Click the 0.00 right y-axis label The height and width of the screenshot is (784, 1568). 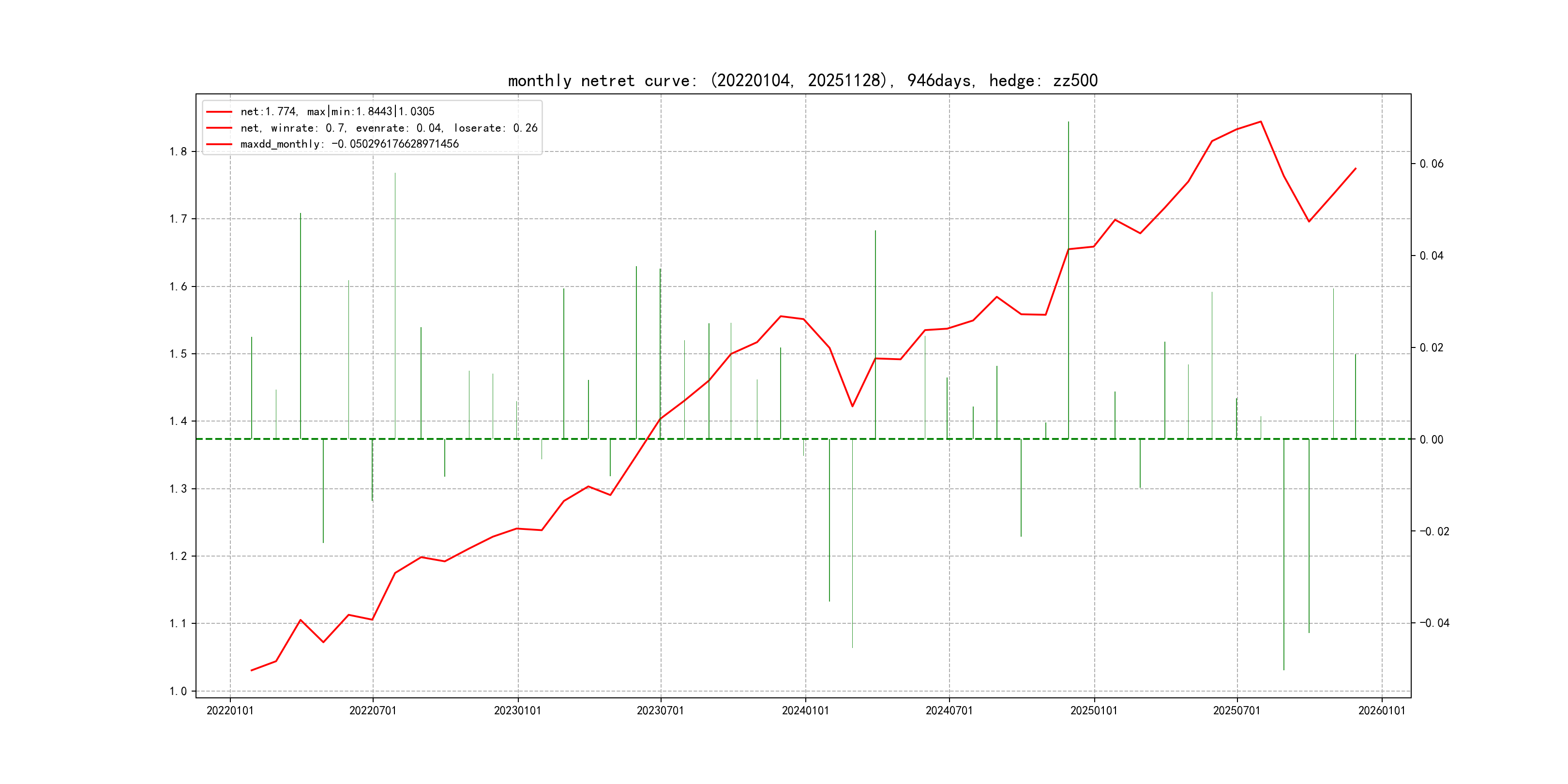(1431, 439)
